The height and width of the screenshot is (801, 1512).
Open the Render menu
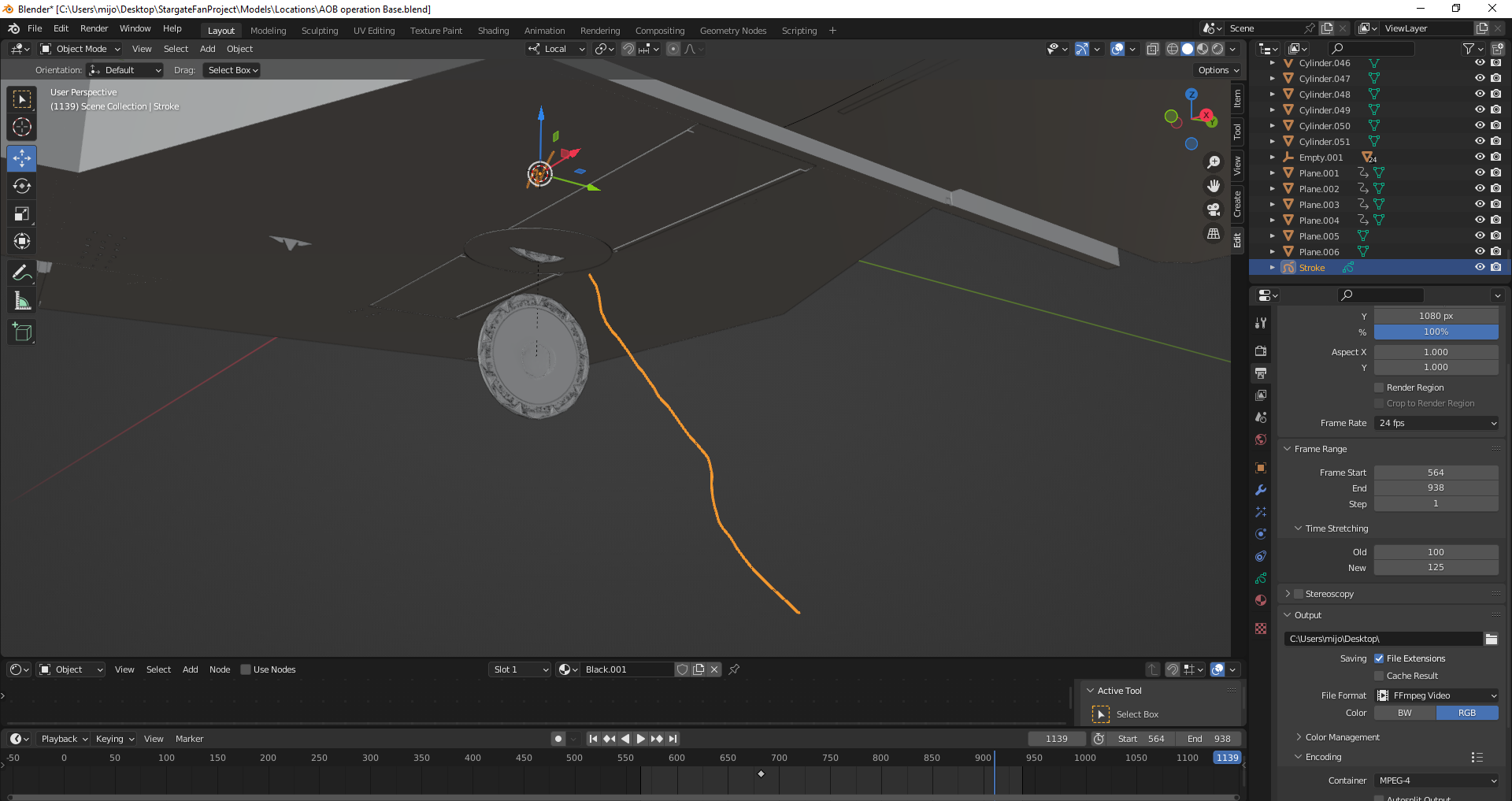pos(94,28)
